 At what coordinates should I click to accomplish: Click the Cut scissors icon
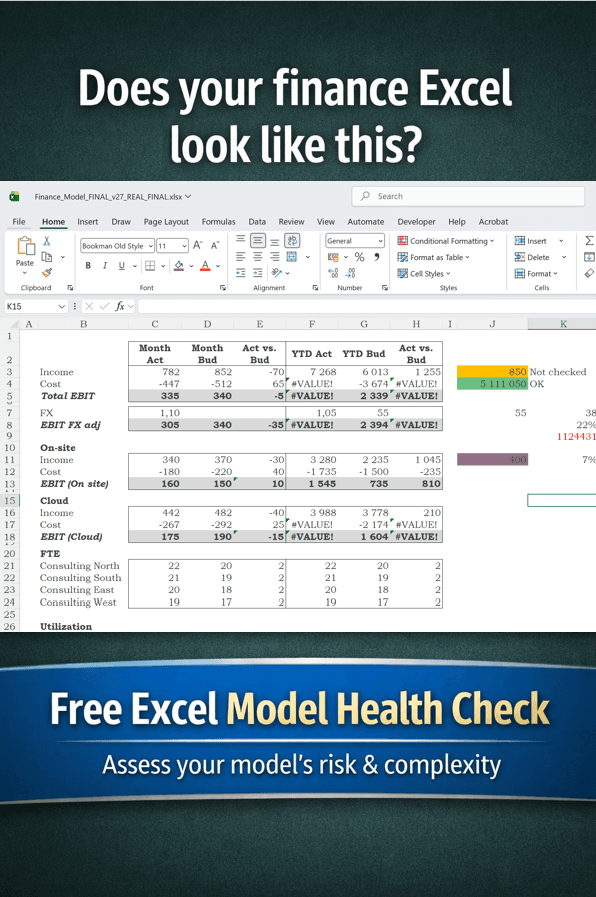pyautogui.click(x=47, y=241)
